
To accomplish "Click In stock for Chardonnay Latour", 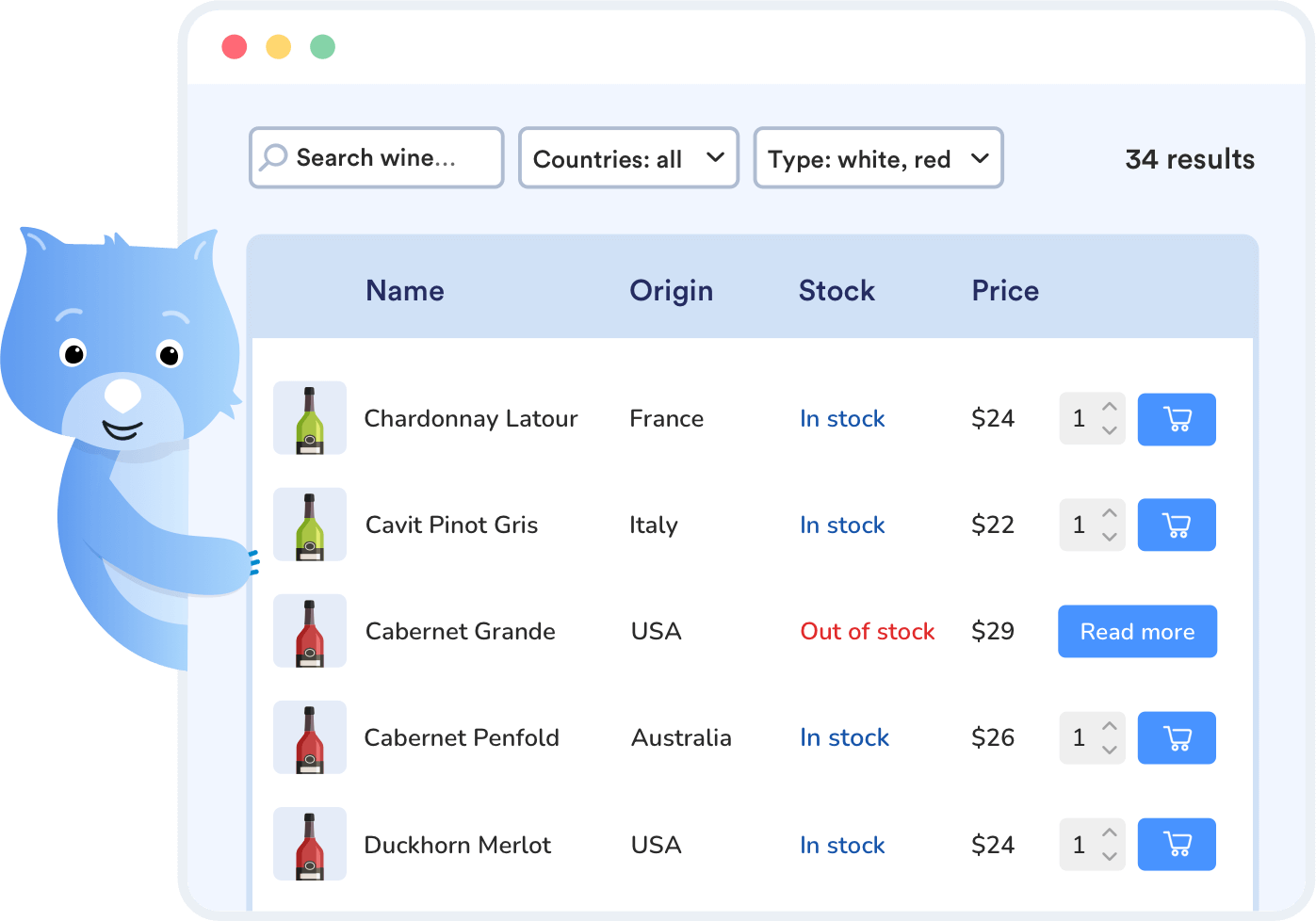I will pyautogui.click(x=842, y=418).
